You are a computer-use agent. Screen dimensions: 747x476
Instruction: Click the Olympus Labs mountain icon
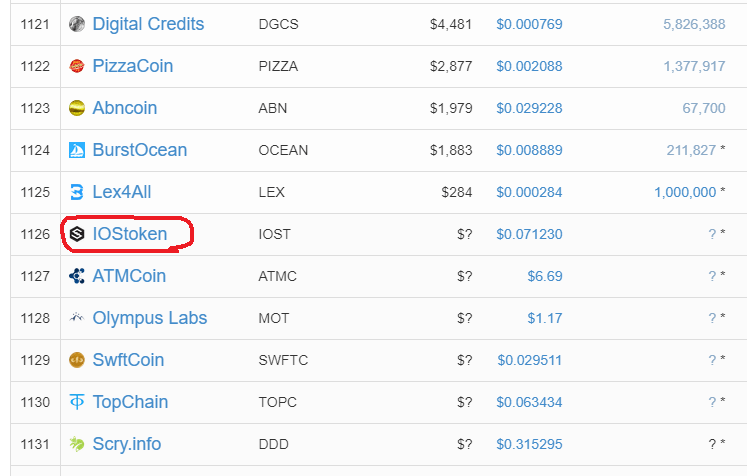[x=77, y=317]
